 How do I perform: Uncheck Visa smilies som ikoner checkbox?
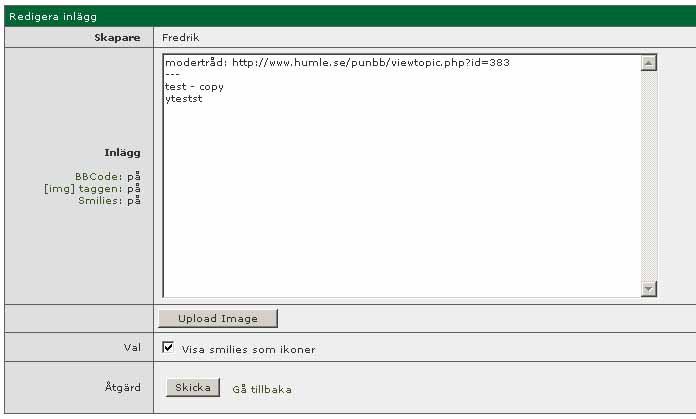click(x=169, y=349)
